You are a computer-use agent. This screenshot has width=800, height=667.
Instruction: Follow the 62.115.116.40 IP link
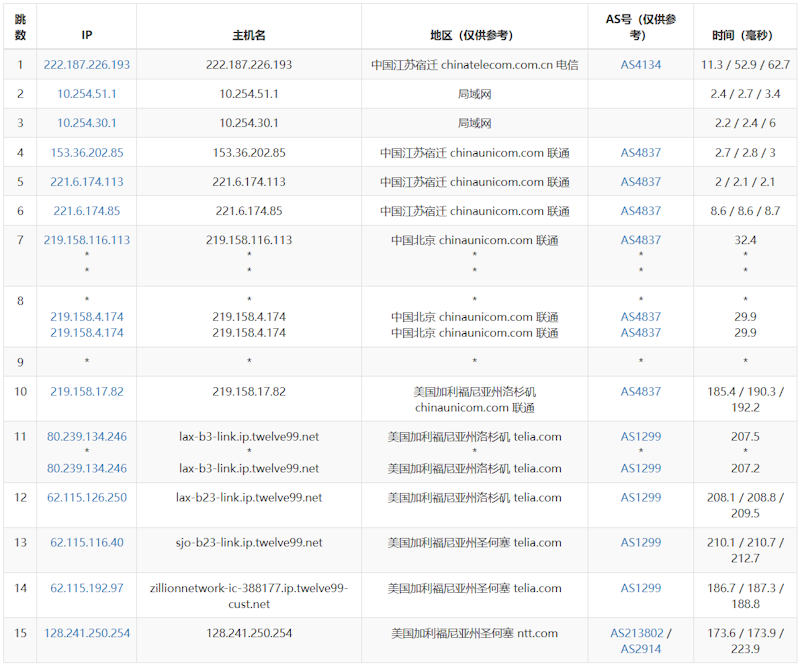coord(87,542)
